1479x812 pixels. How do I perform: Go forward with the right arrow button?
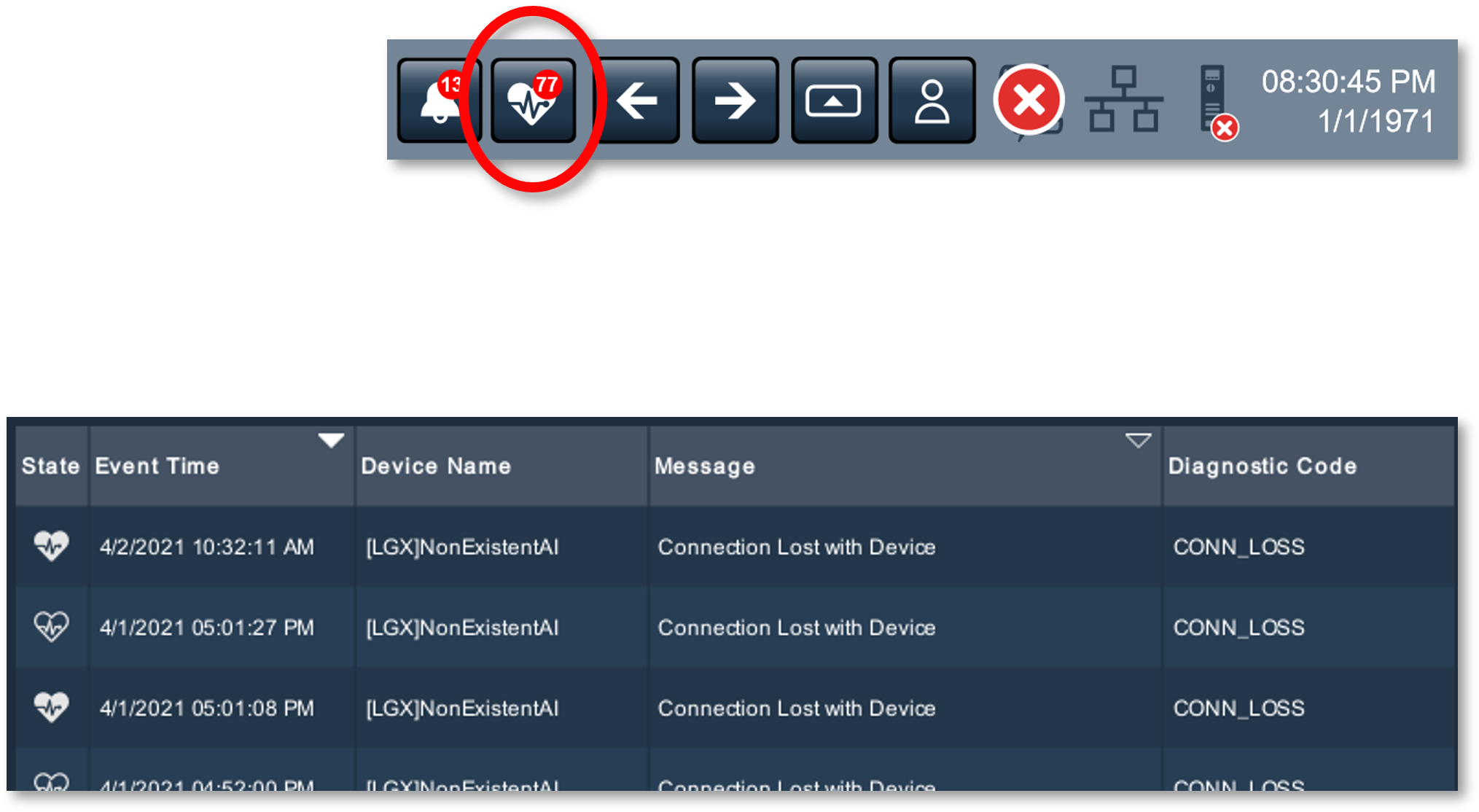[735, 100]
